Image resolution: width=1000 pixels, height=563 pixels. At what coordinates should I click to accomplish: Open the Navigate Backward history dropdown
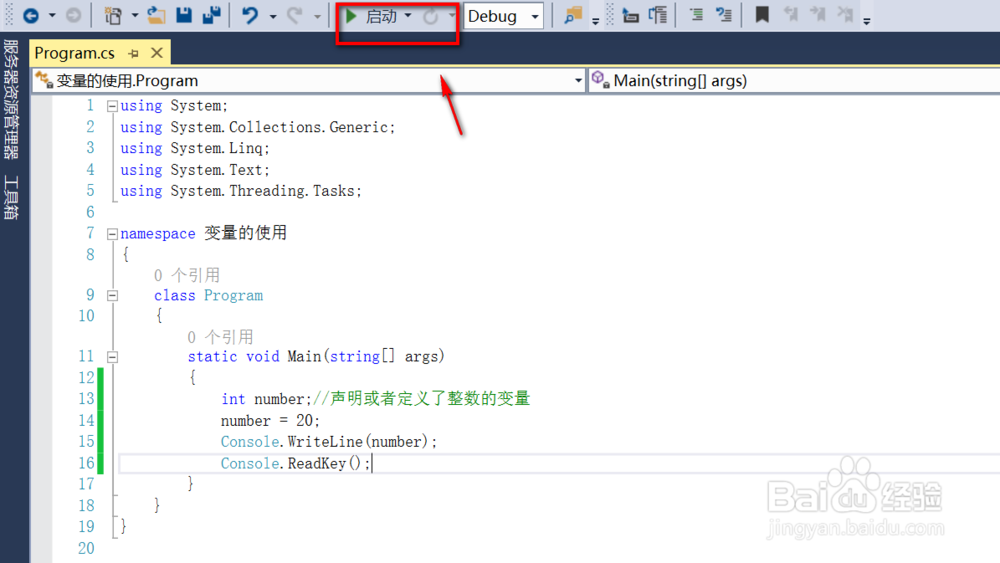click(52, 15)
